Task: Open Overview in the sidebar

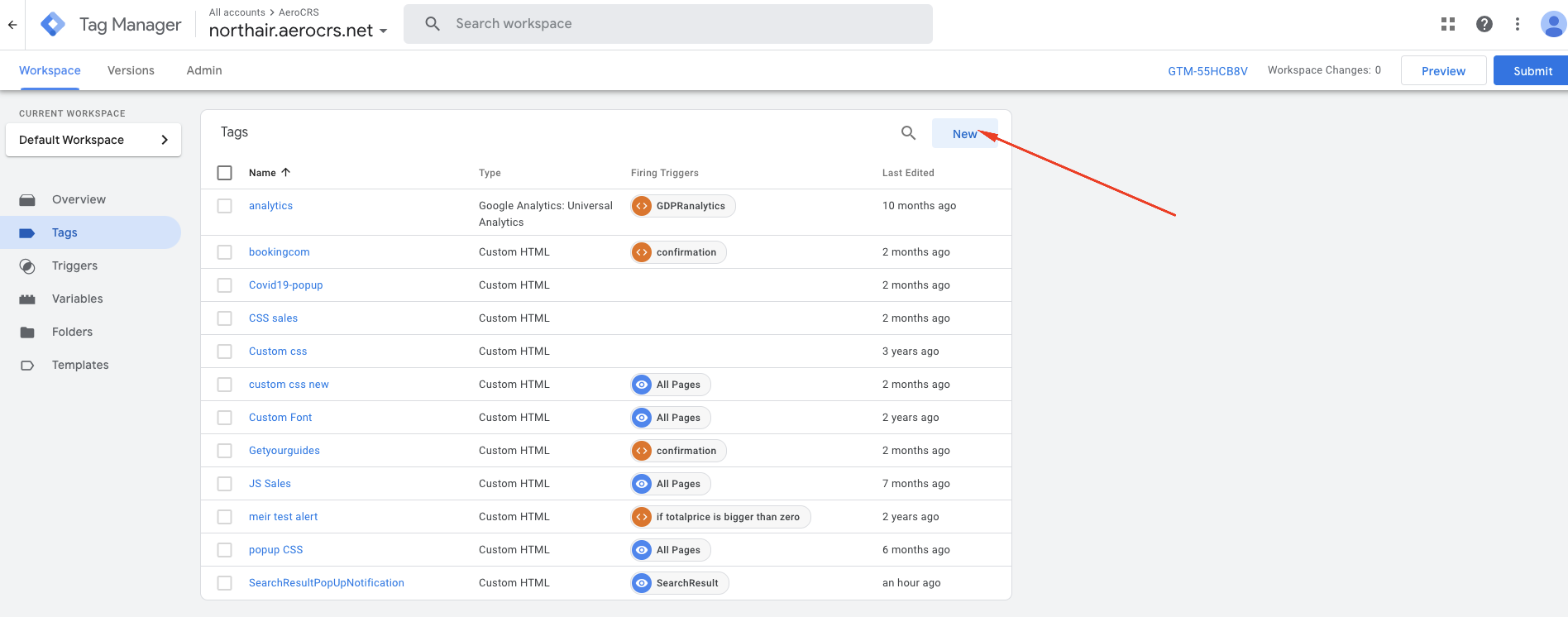Action: click(x=91, y=199)
